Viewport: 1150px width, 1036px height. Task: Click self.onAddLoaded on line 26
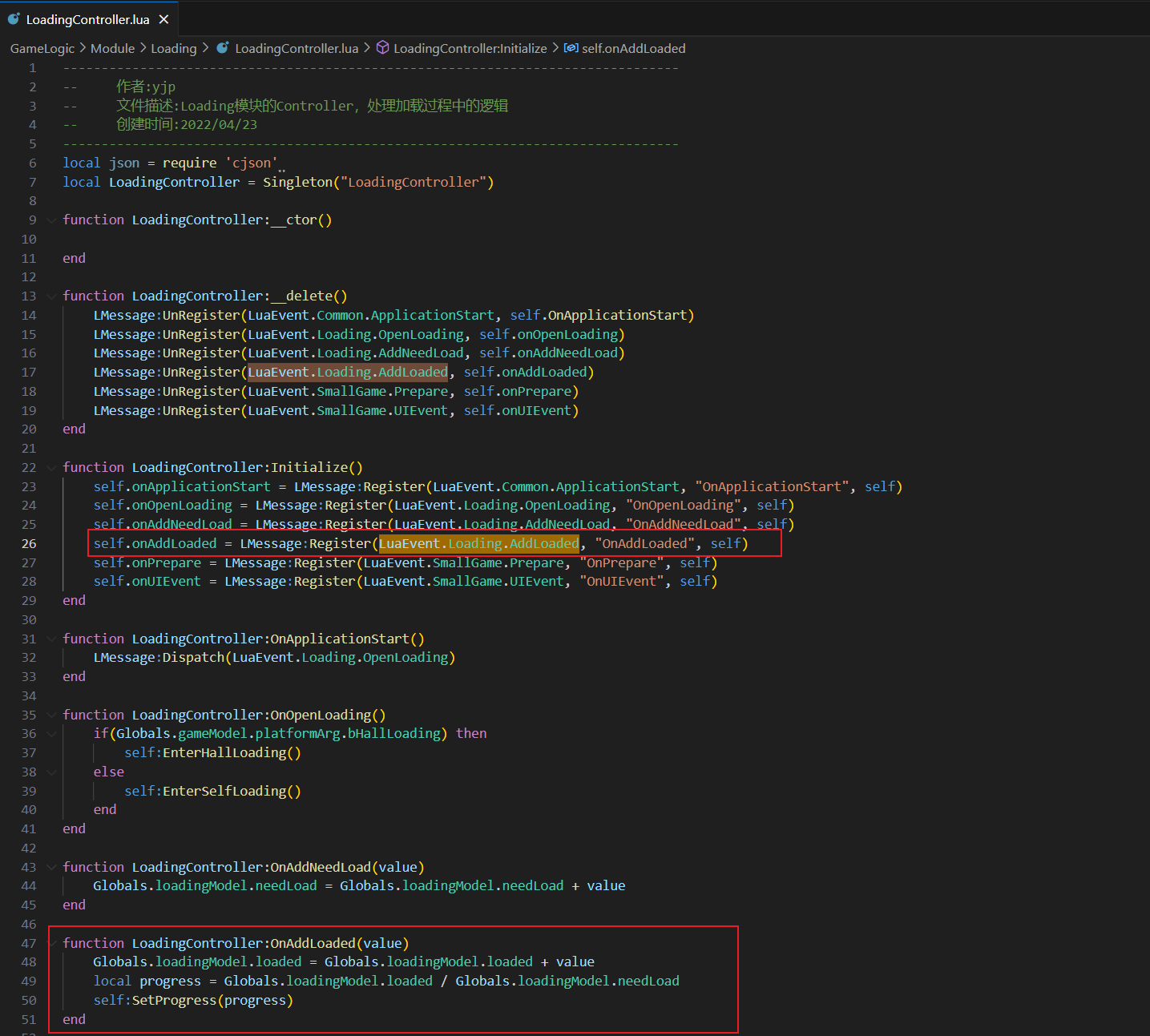155,543
